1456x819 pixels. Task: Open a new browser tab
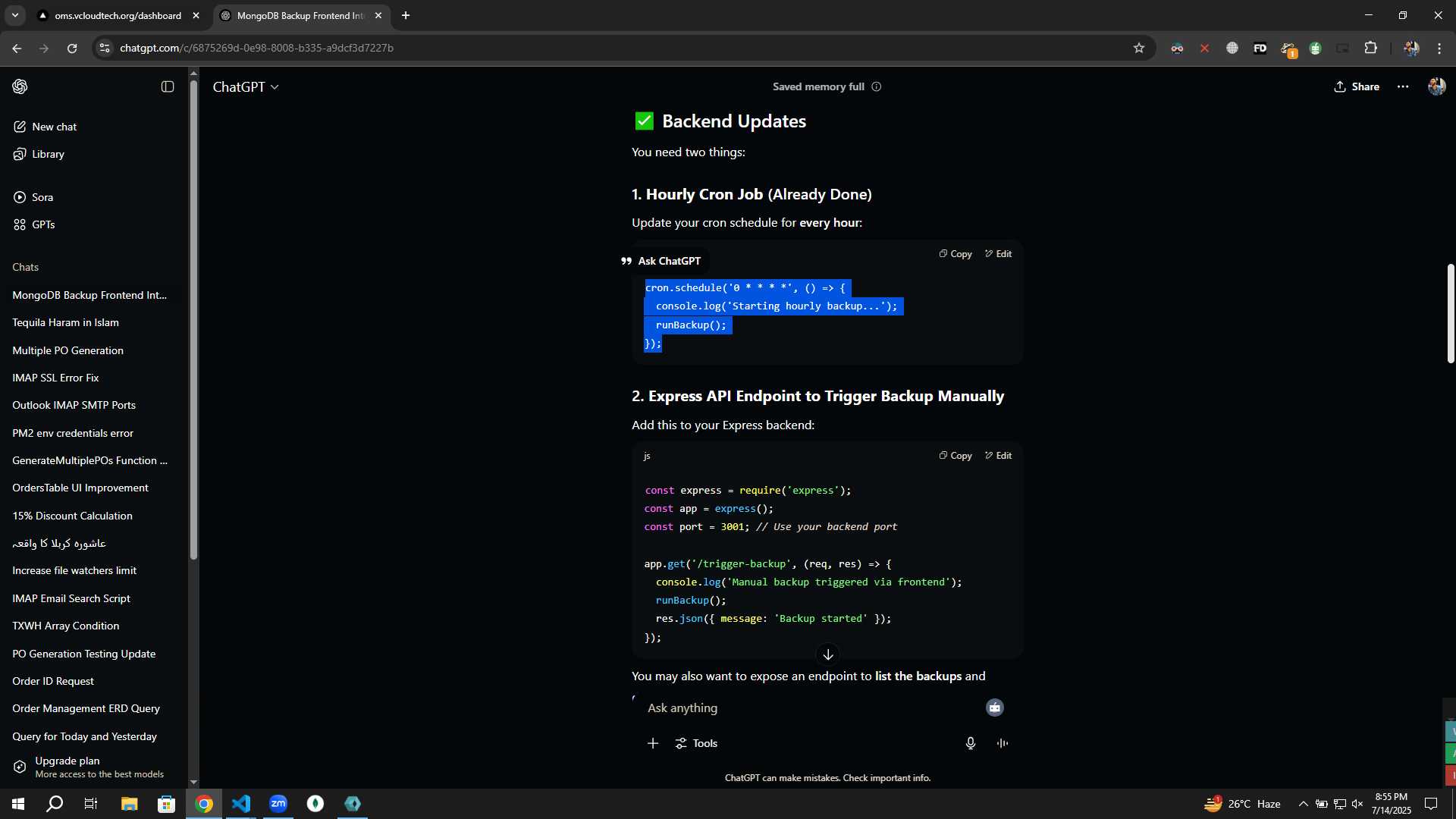tap(406, 15)
